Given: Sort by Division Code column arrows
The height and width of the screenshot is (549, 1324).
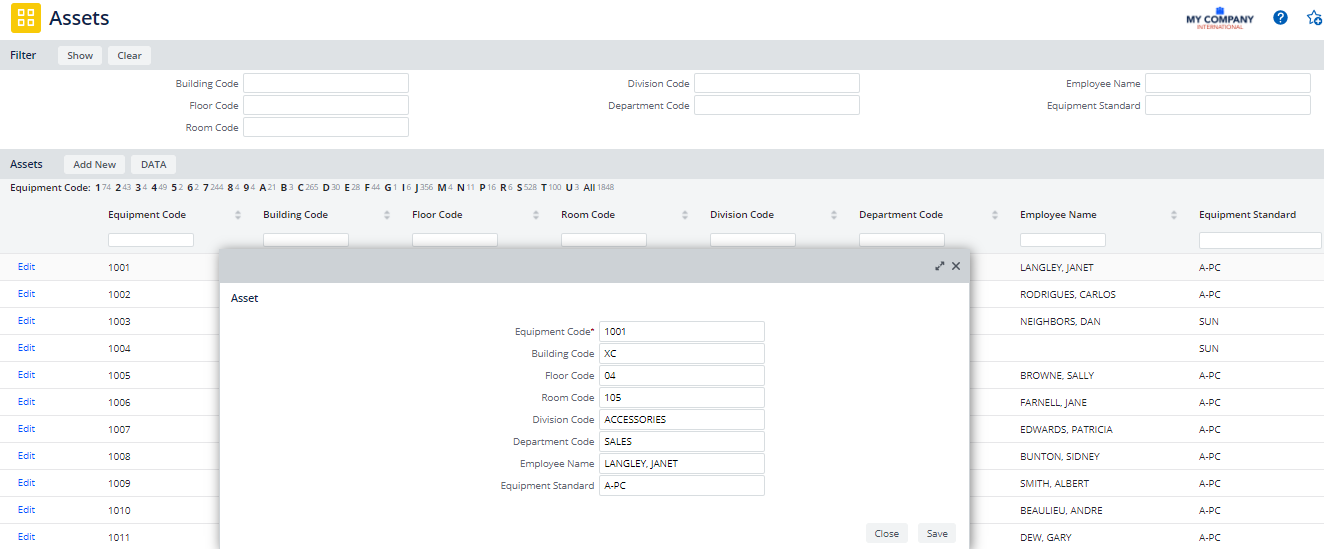Looking at the screenshot, I should tap(834, 215).
